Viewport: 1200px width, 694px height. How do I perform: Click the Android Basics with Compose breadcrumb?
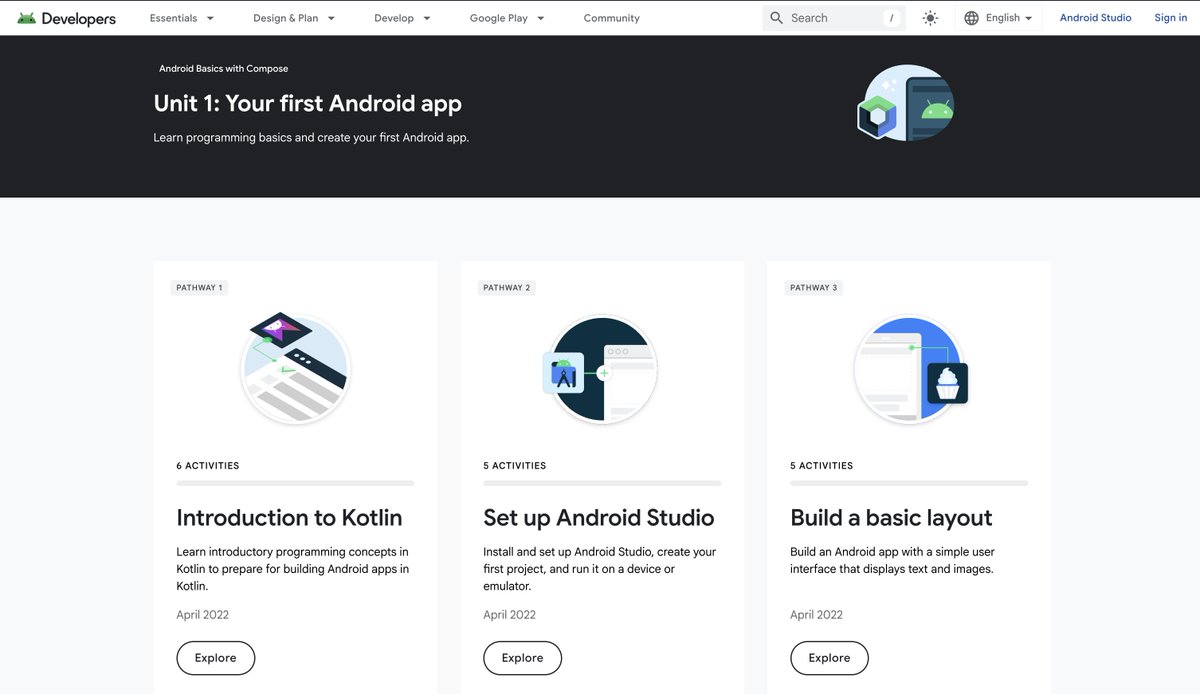224,69
